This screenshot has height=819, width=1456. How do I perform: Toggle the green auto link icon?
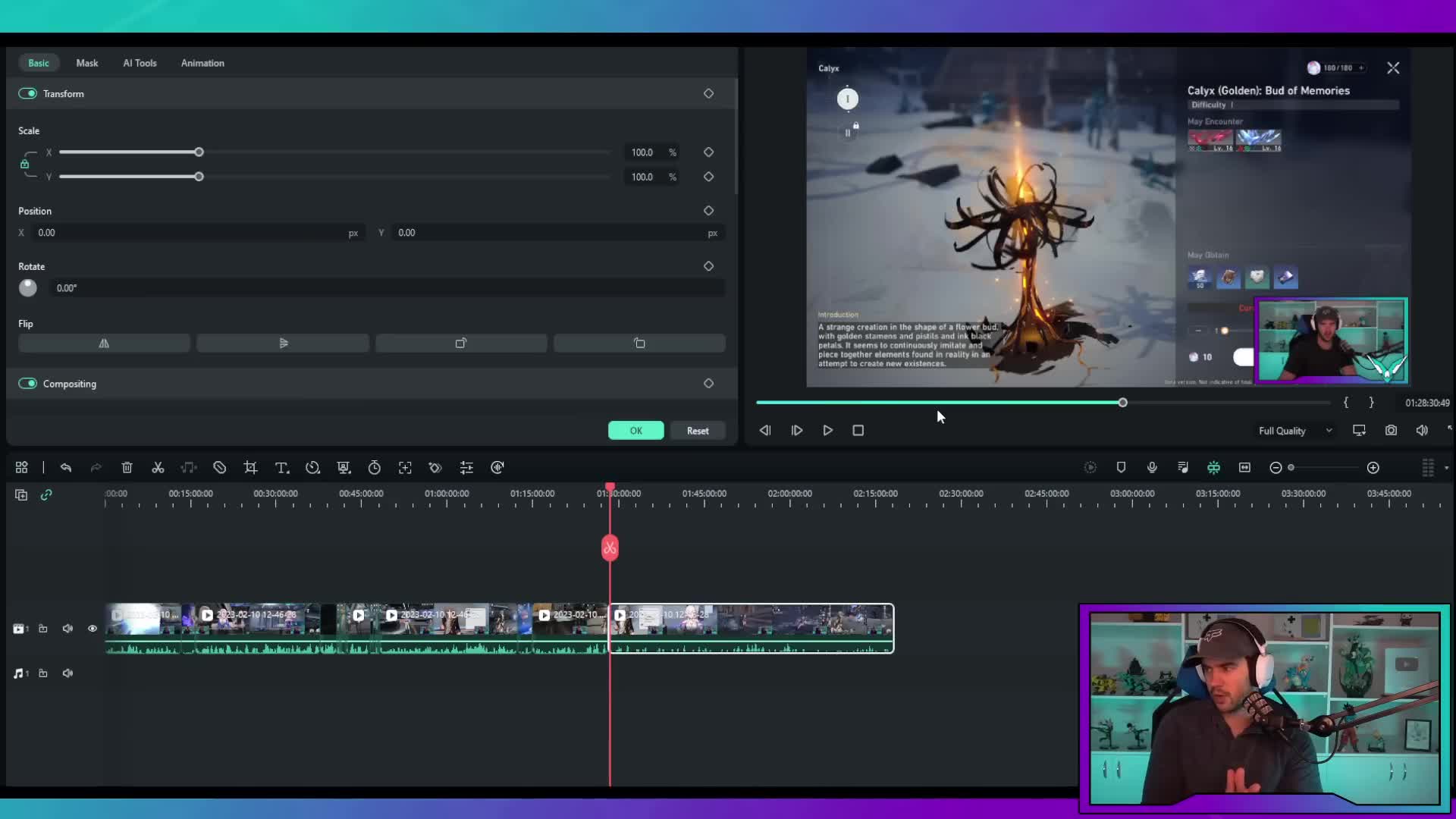(46, 495)
